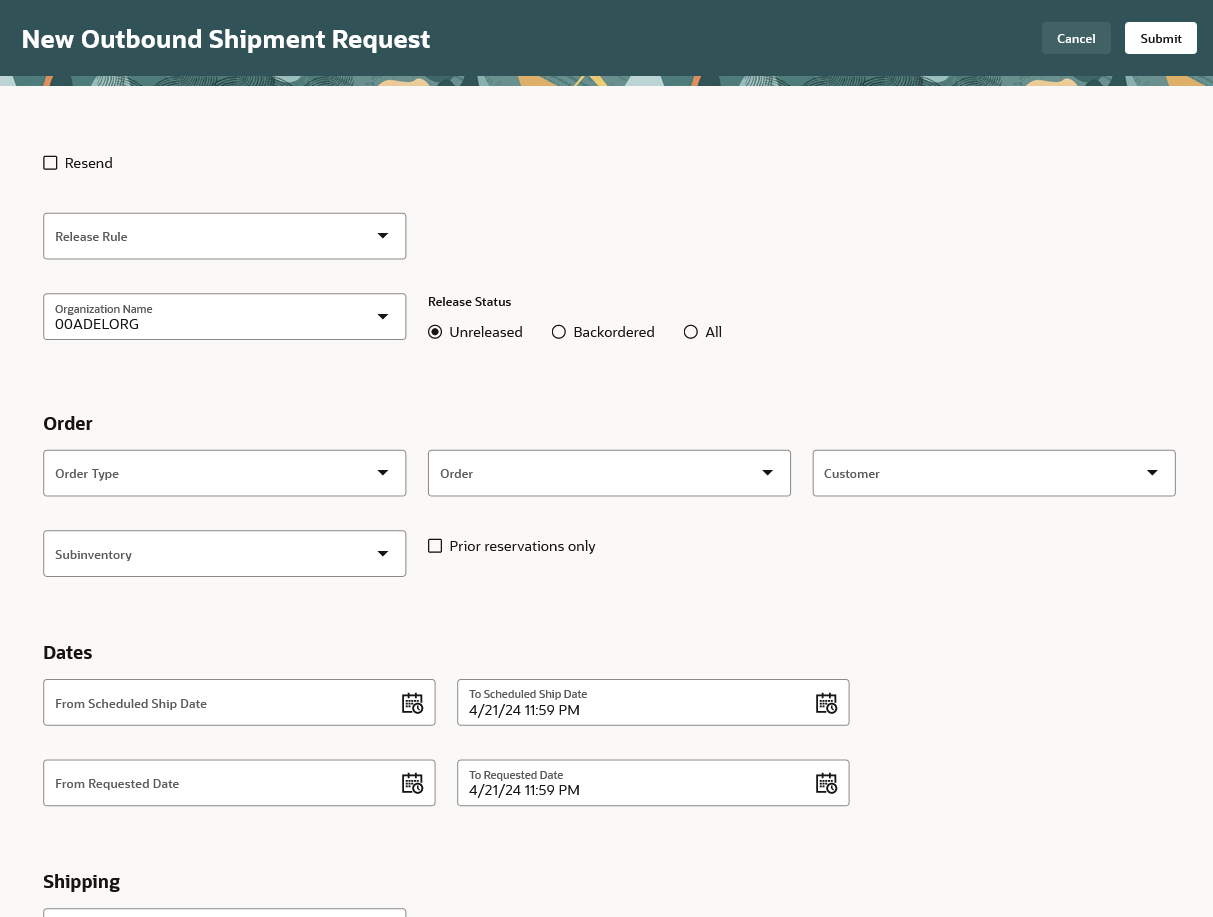Open the Organization Name dropdown
Viewport: 1213px width, 917px height.
[382, 317]
